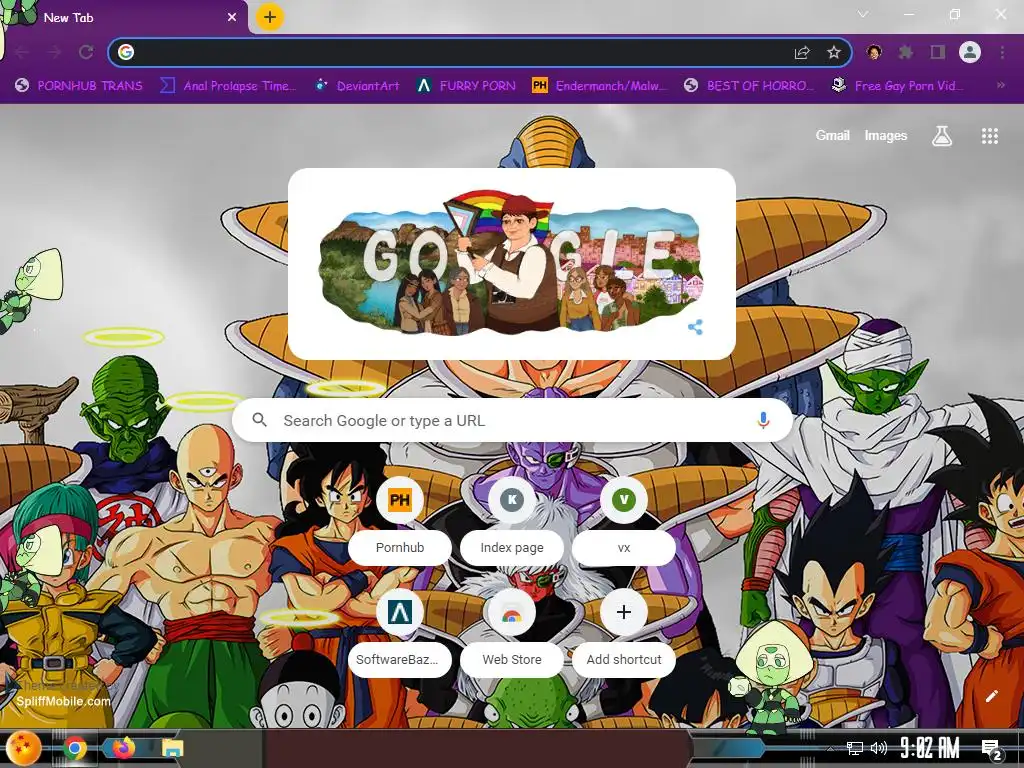Open a new tab with plus button
Image resolution: width=1024 pixels, height=768 pixels.
(x=270, y=17)
